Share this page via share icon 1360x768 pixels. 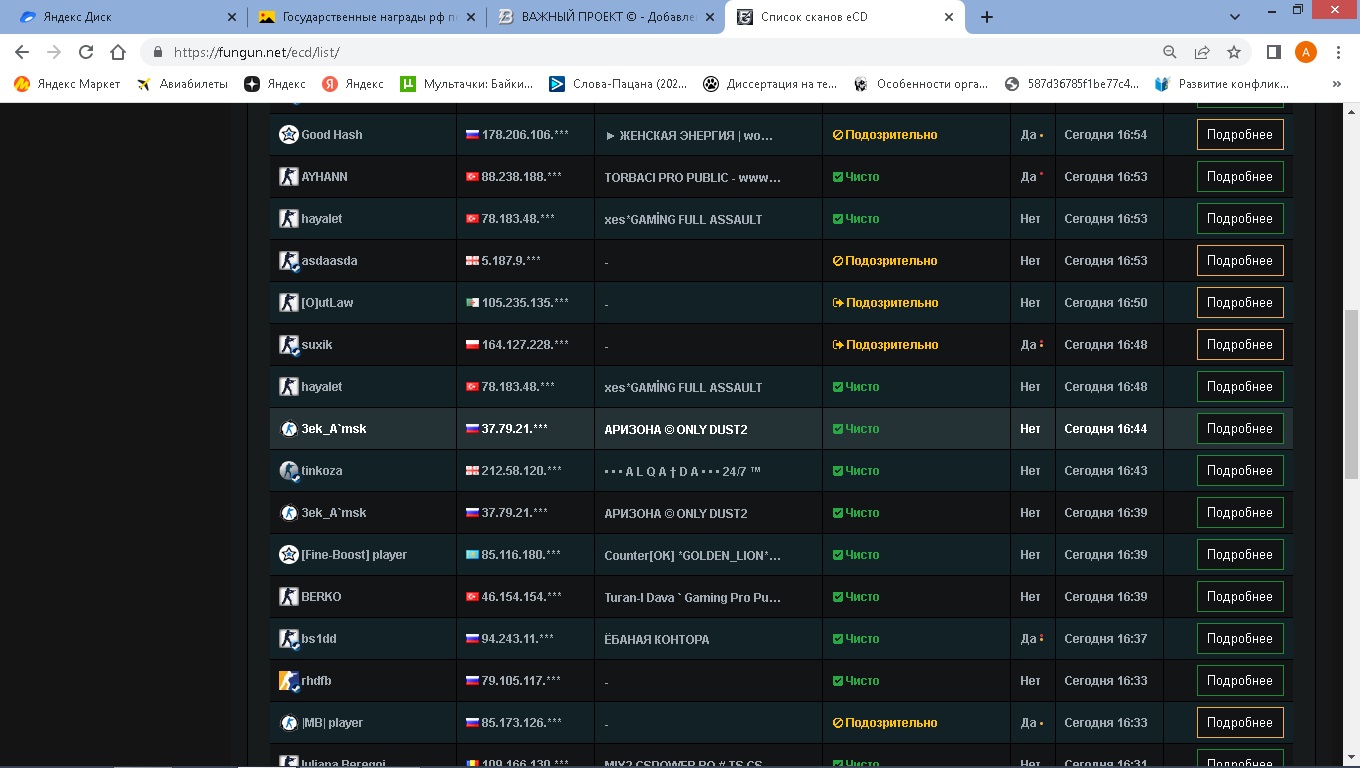tap(1202, 53)
